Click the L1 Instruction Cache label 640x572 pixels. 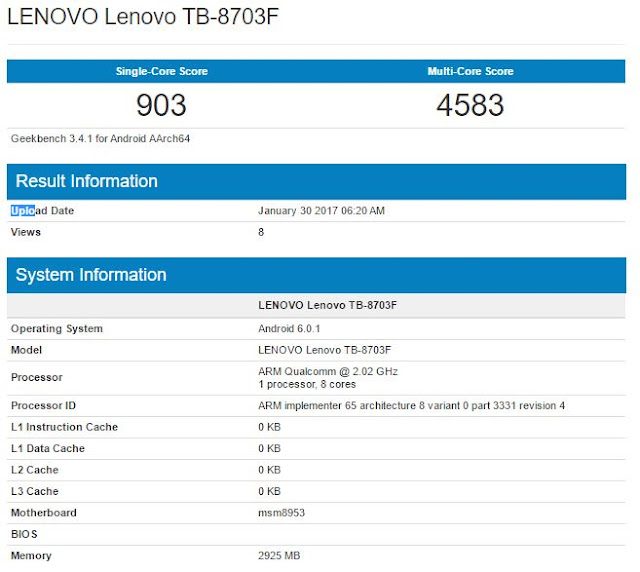point(64,427)
